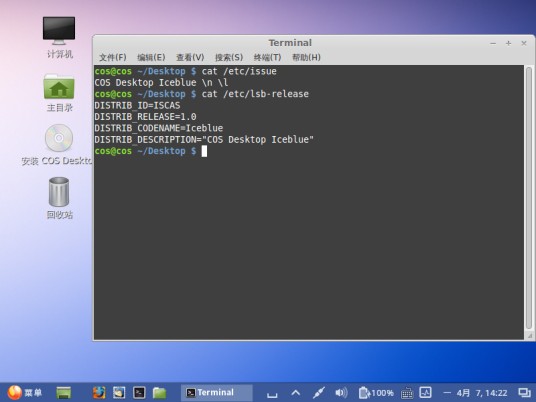Open the file manager folder icon in taskbar

(159, 393)
